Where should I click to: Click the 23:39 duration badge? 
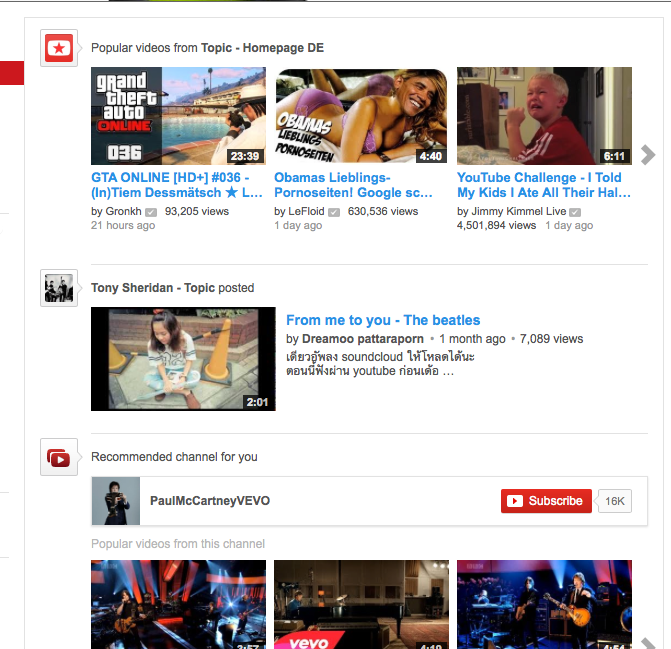(x=245, y=156)
